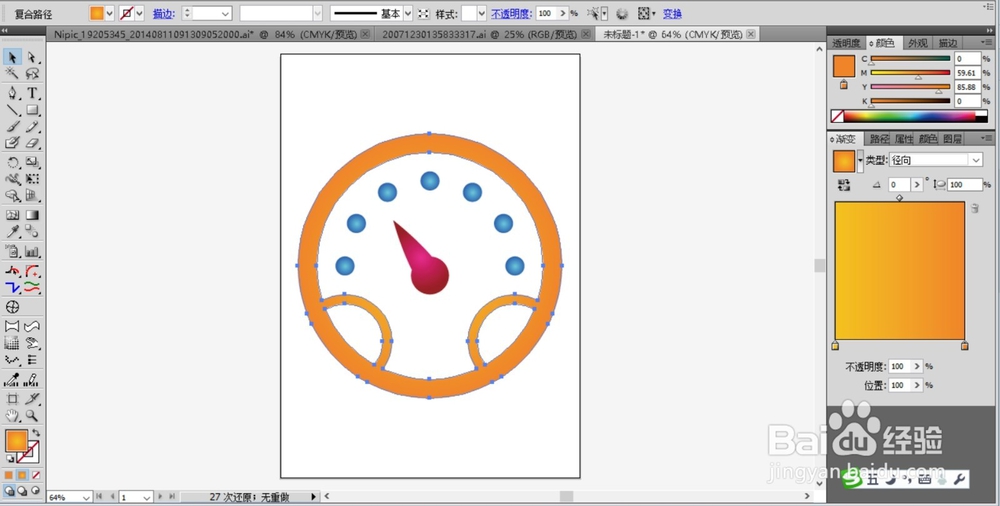Image resolution: width=1000 pixels, height=506 pixels.
Task: Select the Hand tool
Action: point(12,416)
